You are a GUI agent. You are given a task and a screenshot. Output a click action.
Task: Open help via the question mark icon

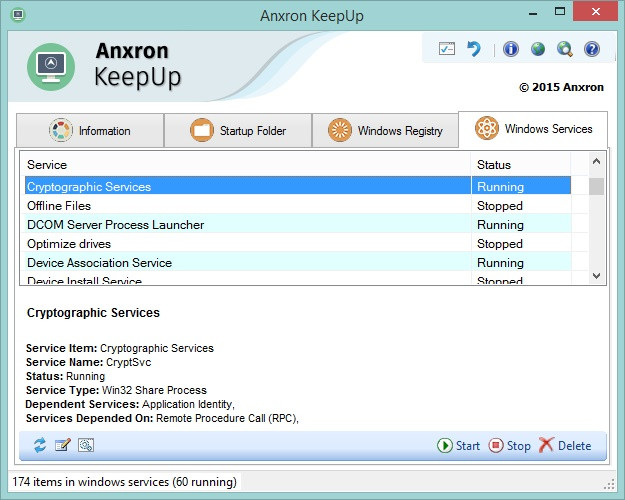click(592, 49)
